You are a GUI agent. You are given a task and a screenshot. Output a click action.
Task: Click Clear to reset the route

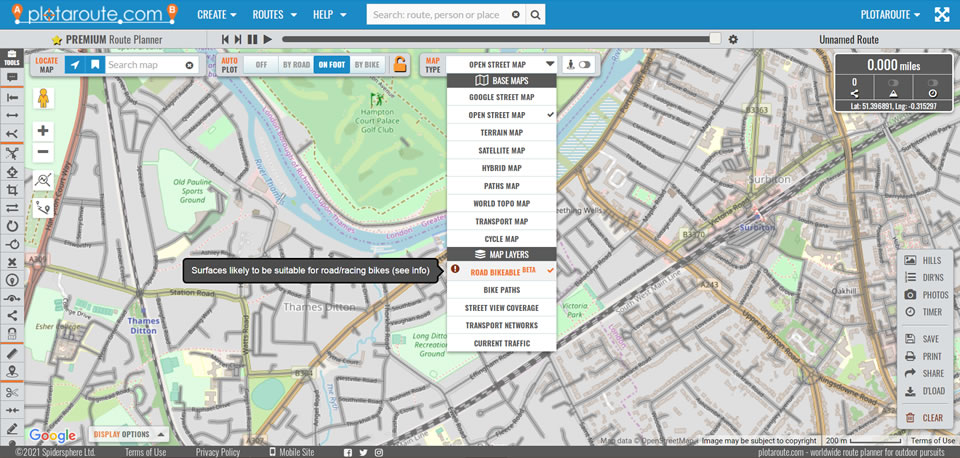coord(924,418)
